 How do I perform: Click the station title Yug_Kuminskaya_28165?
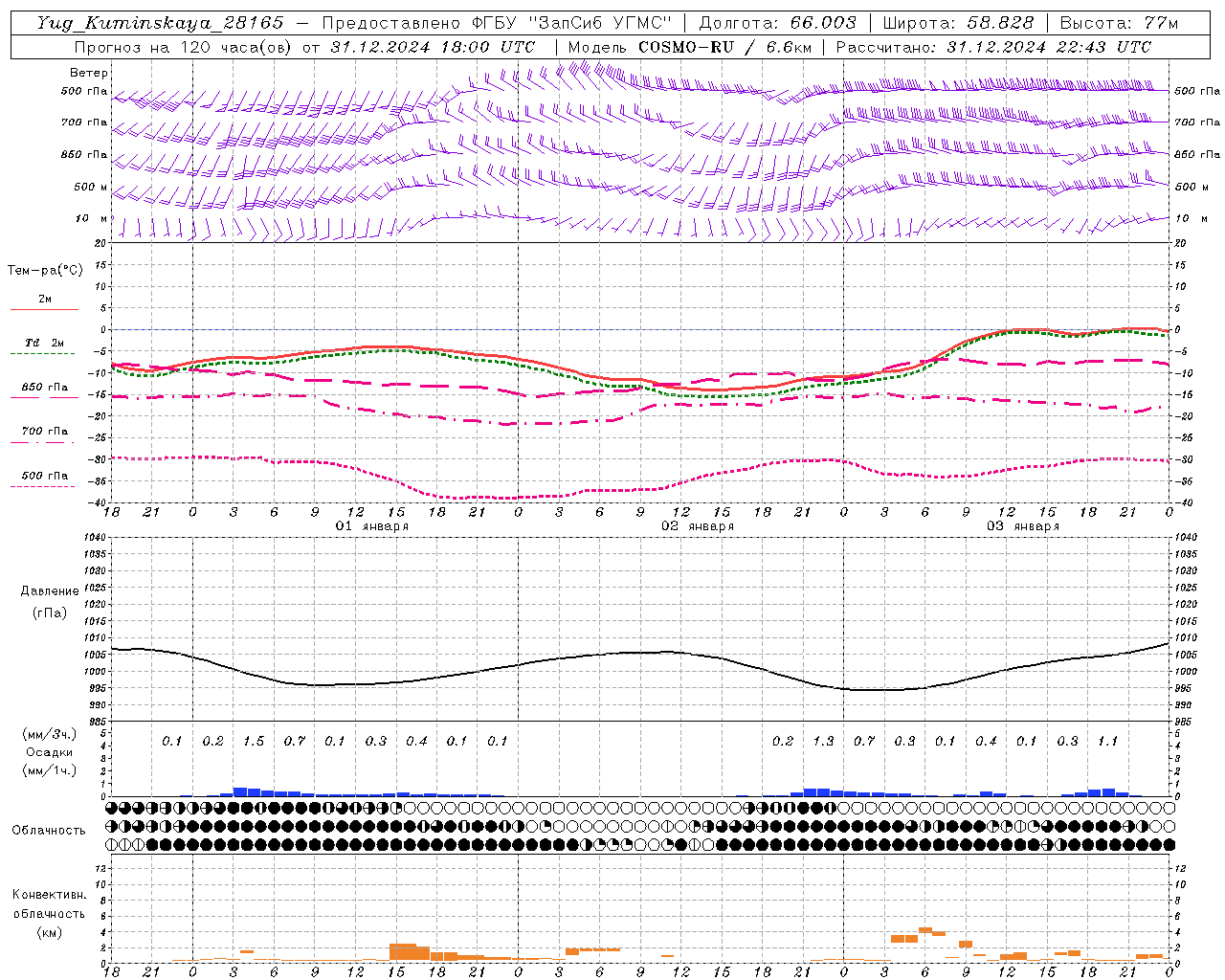pyautogui.click(x=160, y=23)
